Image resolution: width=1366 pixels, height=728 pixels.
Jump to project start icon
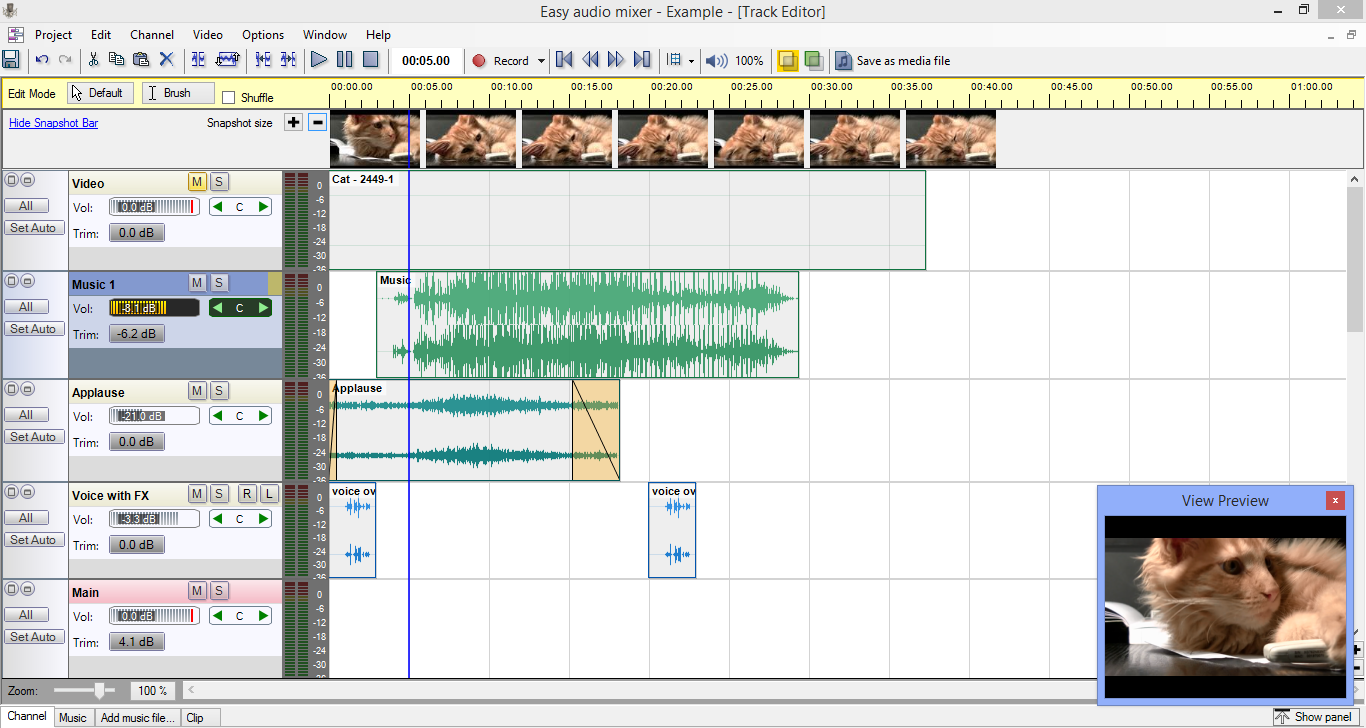point(564,60)
